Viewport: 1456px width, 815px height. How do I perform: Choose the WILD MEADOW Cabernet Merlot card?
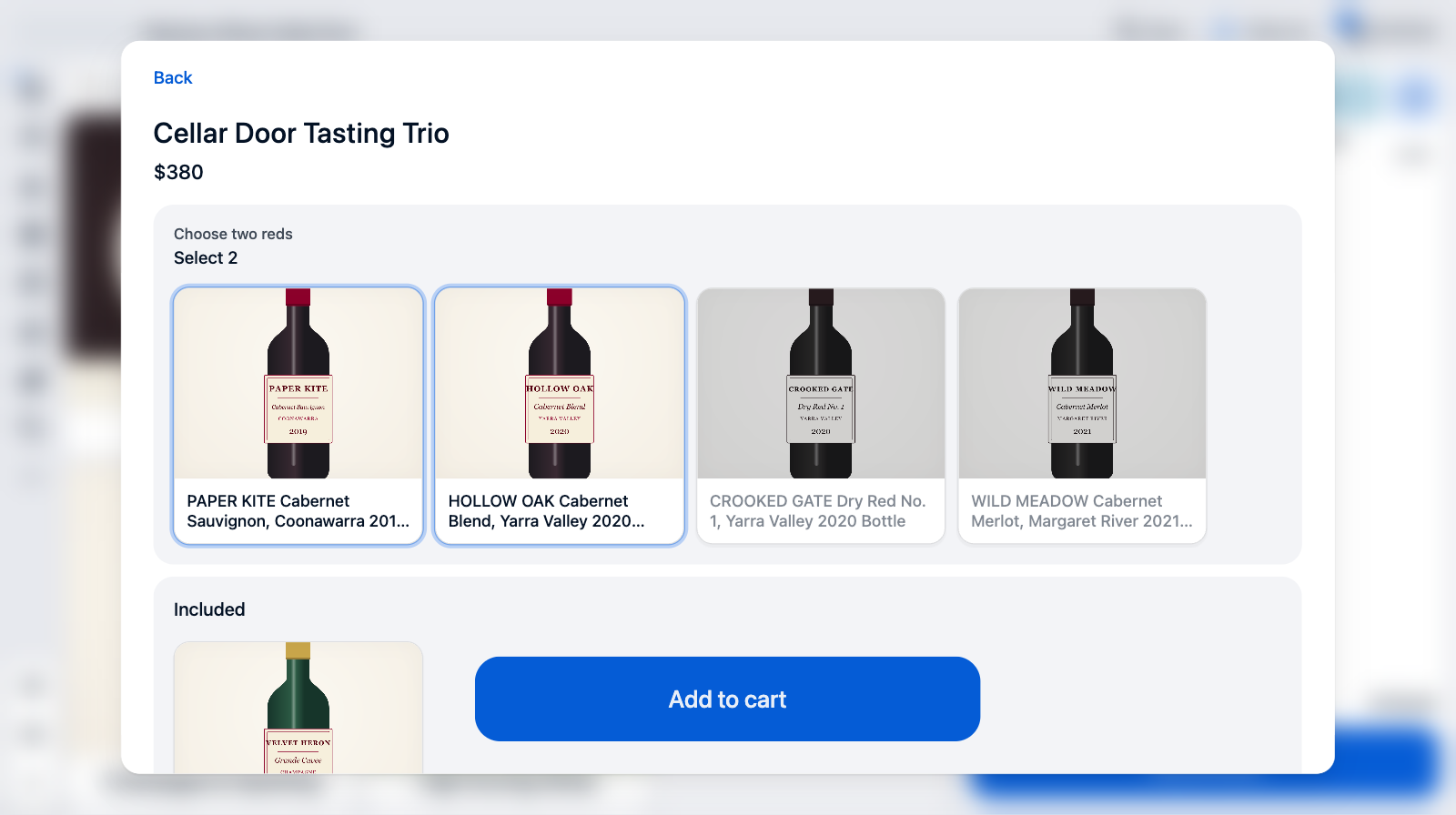pyautogui.click(x=1082, y=416)
